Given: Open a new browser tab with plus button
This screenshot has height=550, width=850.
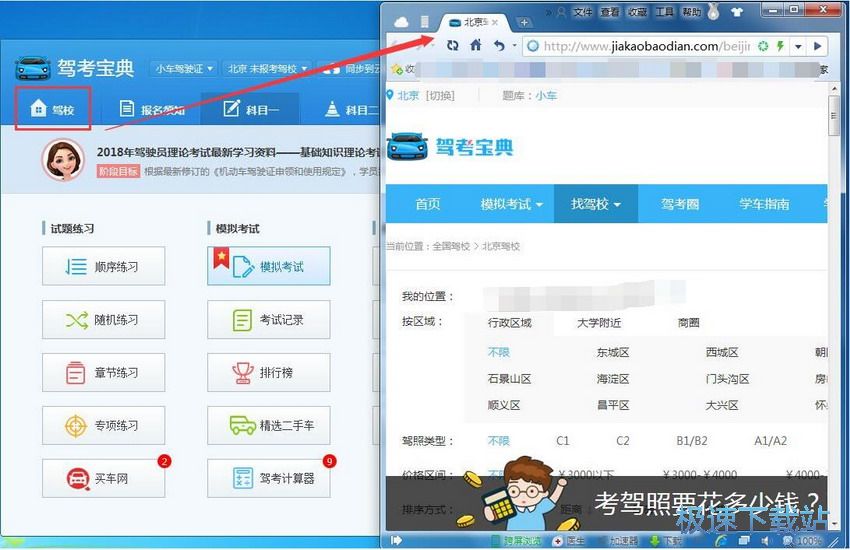Looking at the screenshot, I should coord(524,22).
